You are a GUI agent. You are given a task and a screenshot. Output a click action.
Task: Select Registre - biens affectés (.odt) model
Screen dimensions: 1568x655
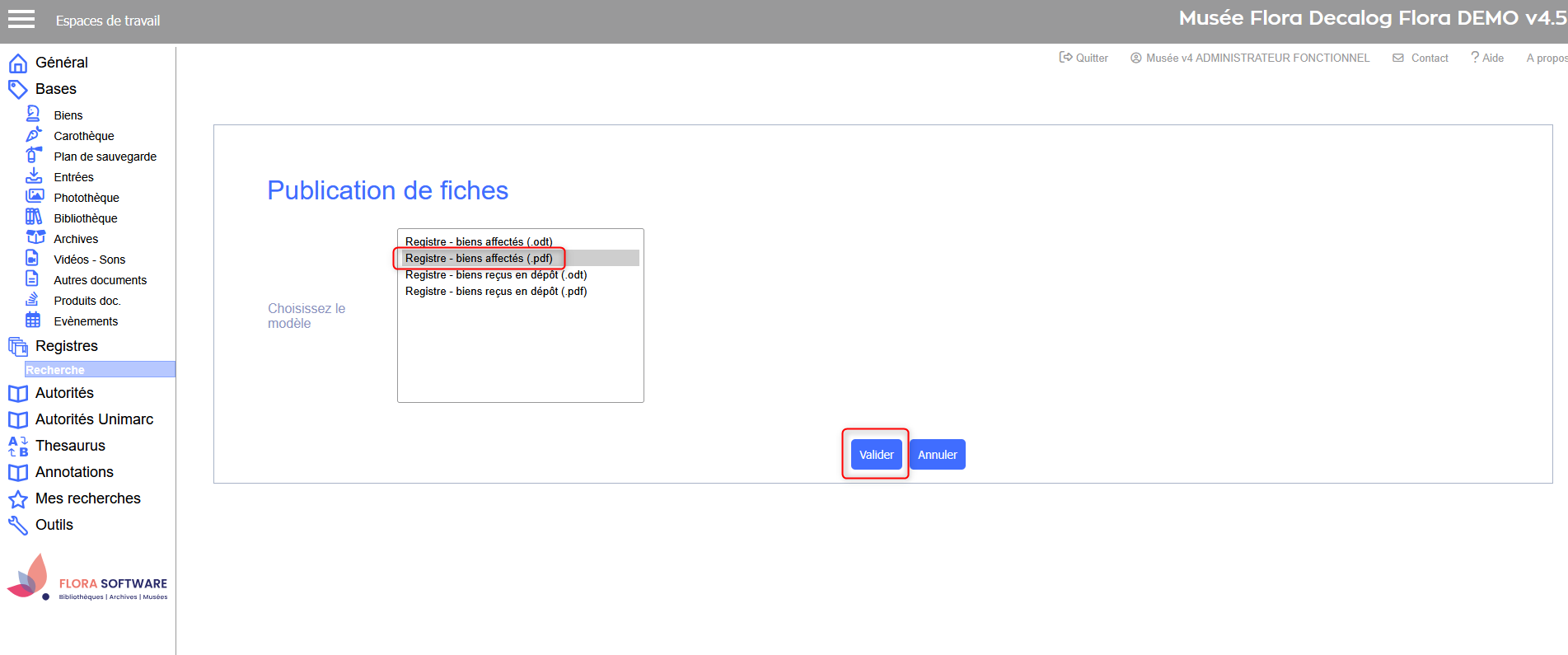click(479, 241)
